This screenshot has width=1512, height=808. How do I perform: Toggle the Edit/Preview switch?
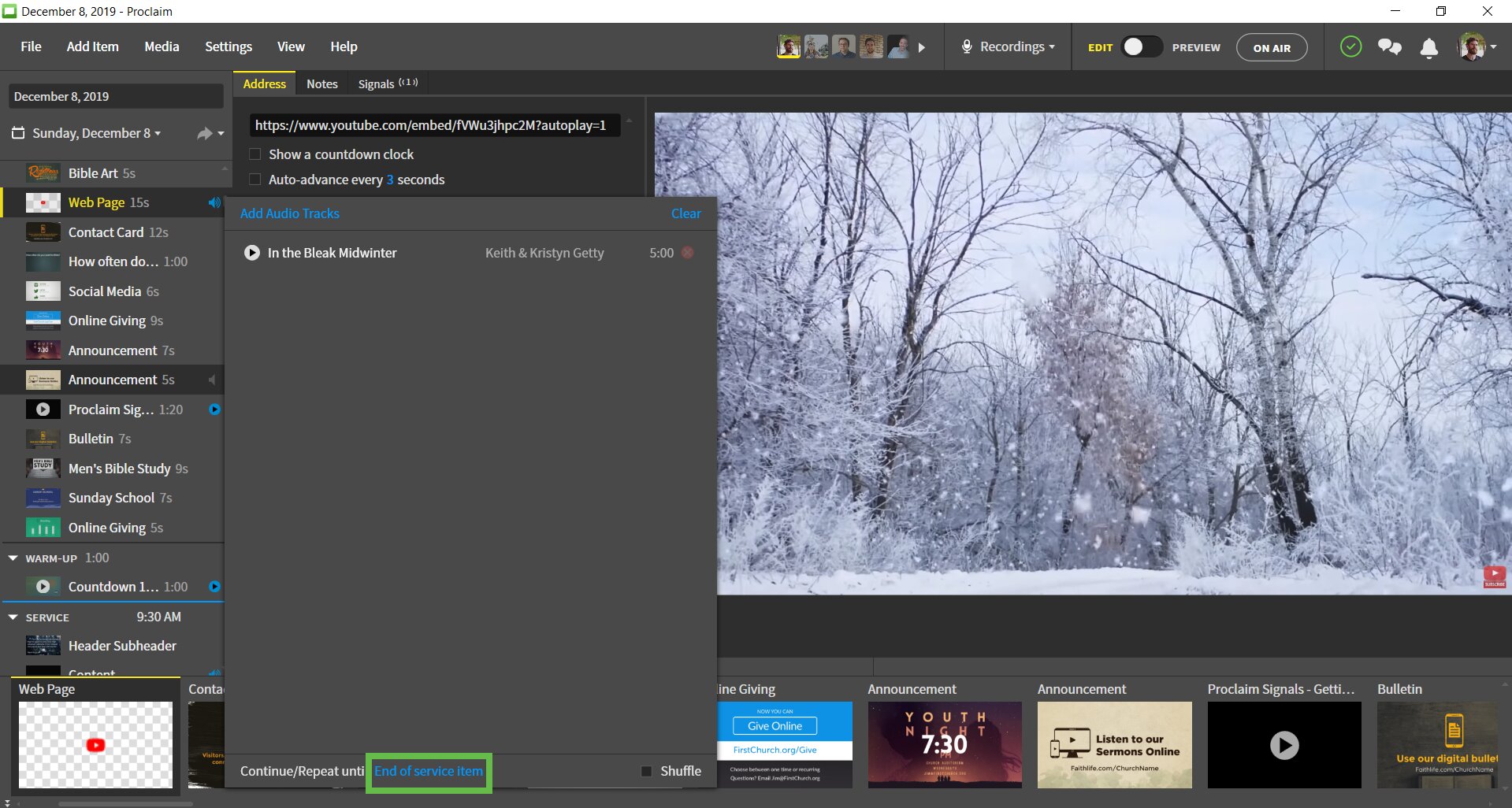point(1141,46)
